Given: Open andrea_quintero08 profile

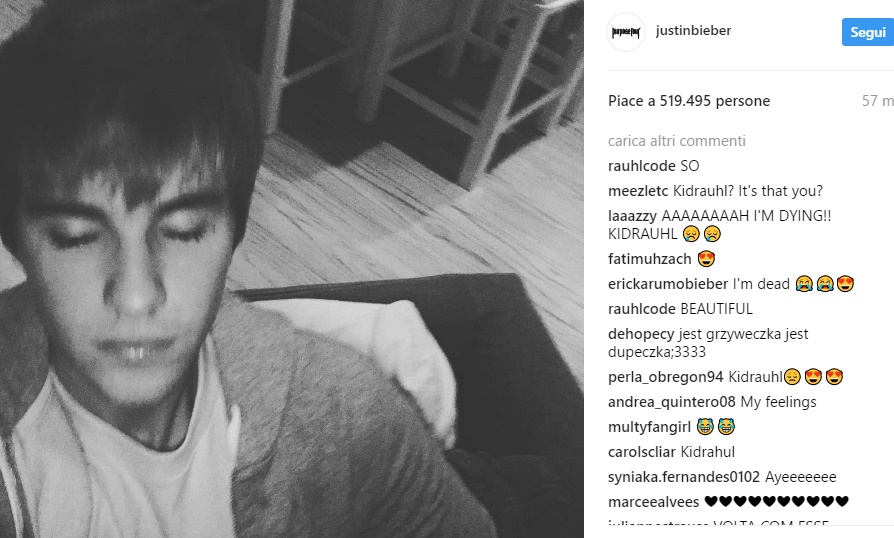Looking at the screenshot, I should (672, 402).
